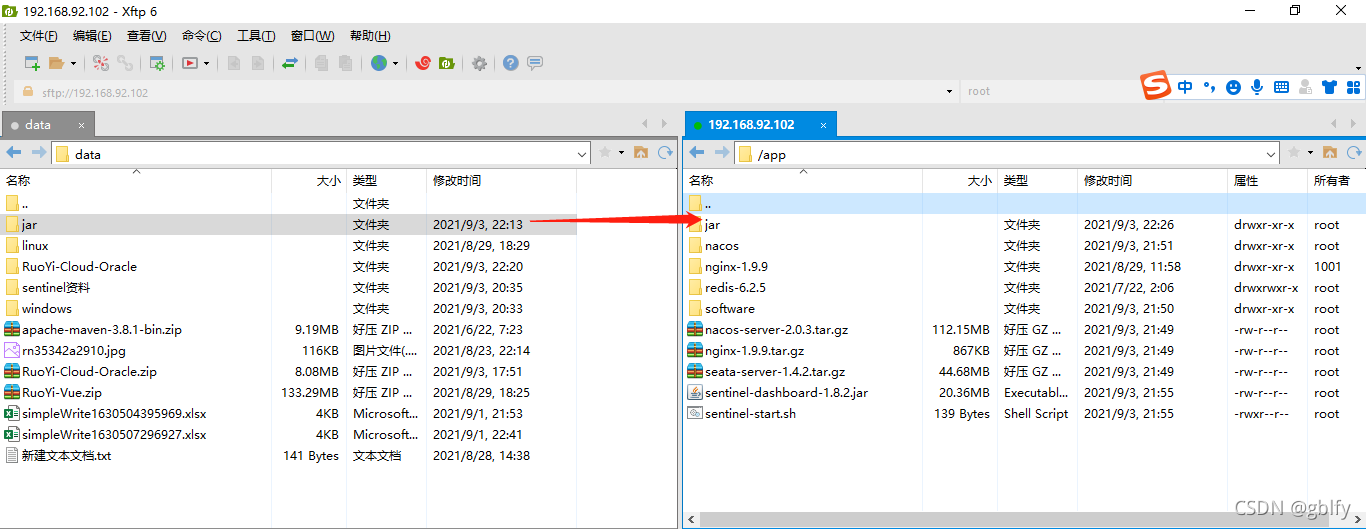Select 新建文本文档.txt in local pane
The image size is (1366, 529).
pos(66,456)
